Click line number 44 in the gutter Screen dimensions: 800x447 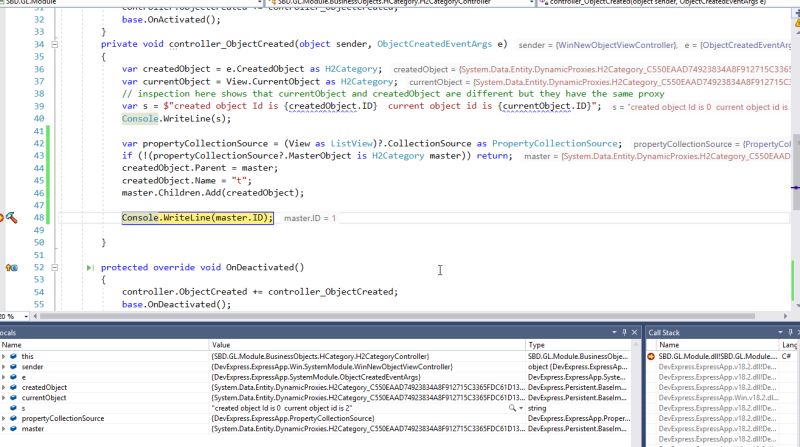coord(39,168)
